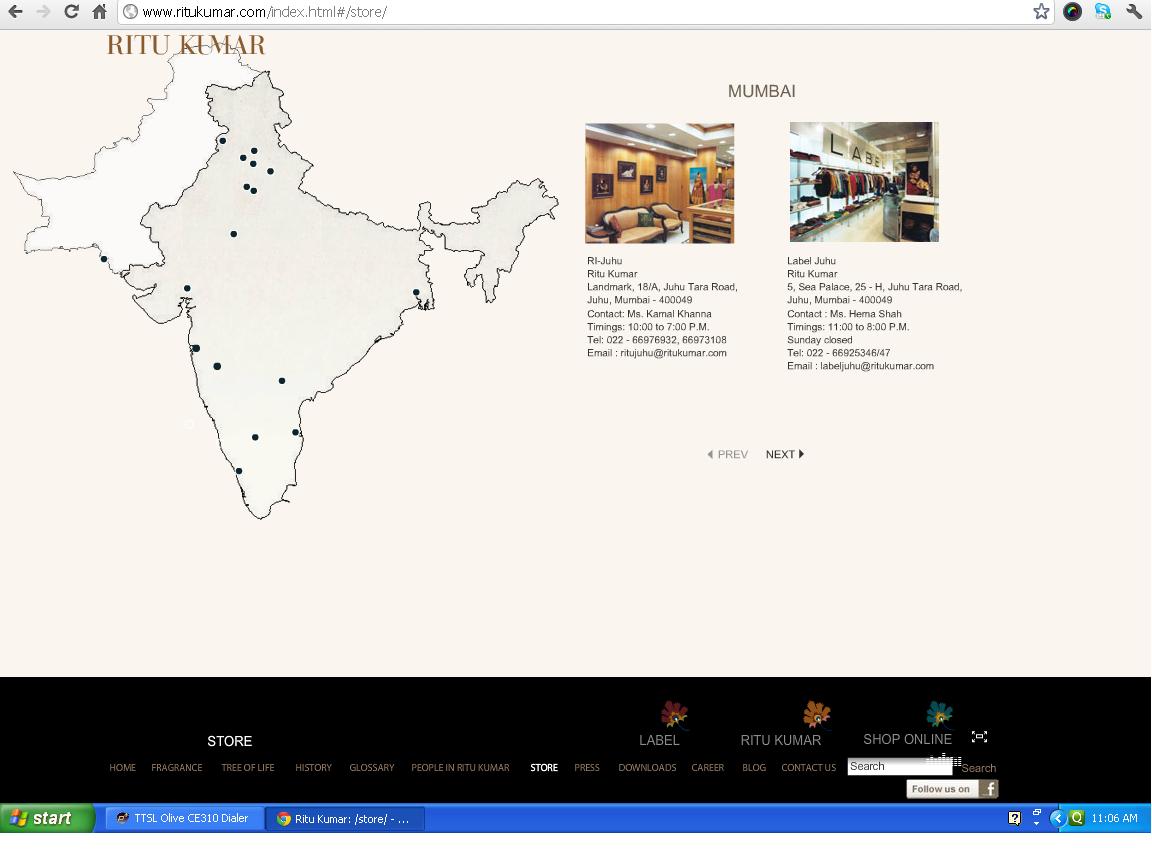Go to NEXT stores page
Screen dimensions: 1152x864
(x=785, y=454)
